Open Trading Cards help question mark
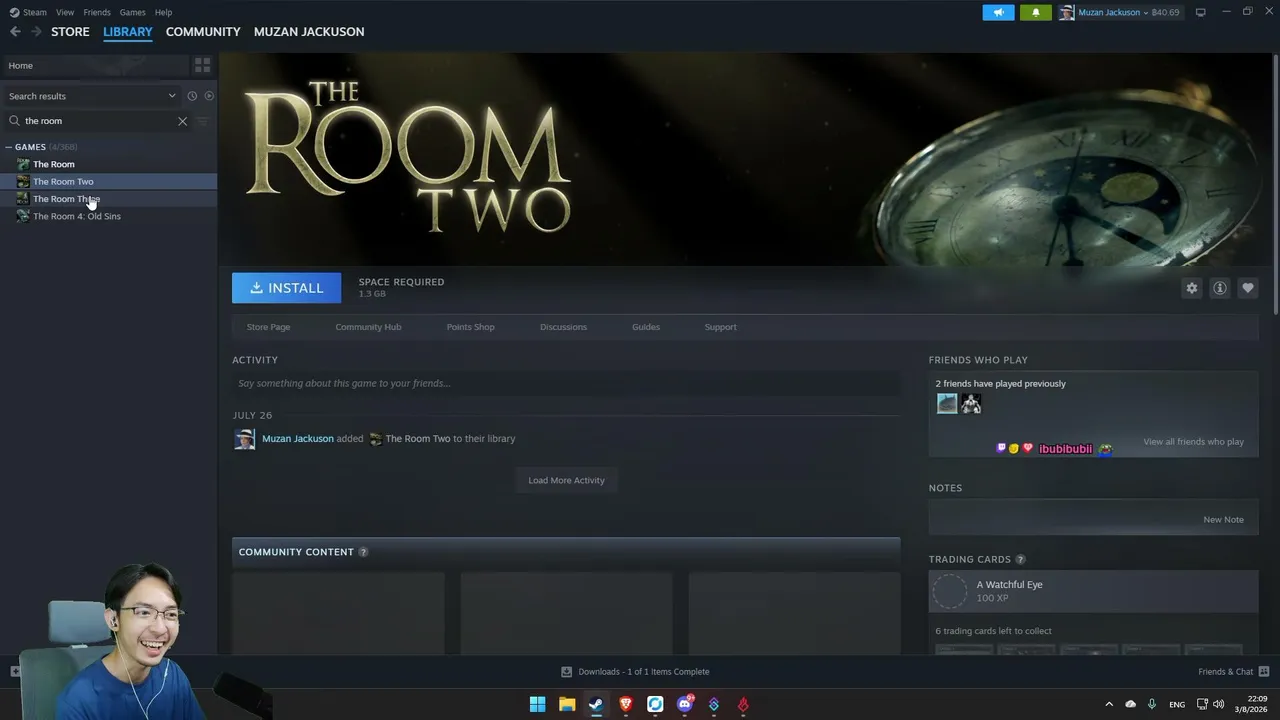The width and height of the screenshot is (1280, 720). pos(1020,560)
